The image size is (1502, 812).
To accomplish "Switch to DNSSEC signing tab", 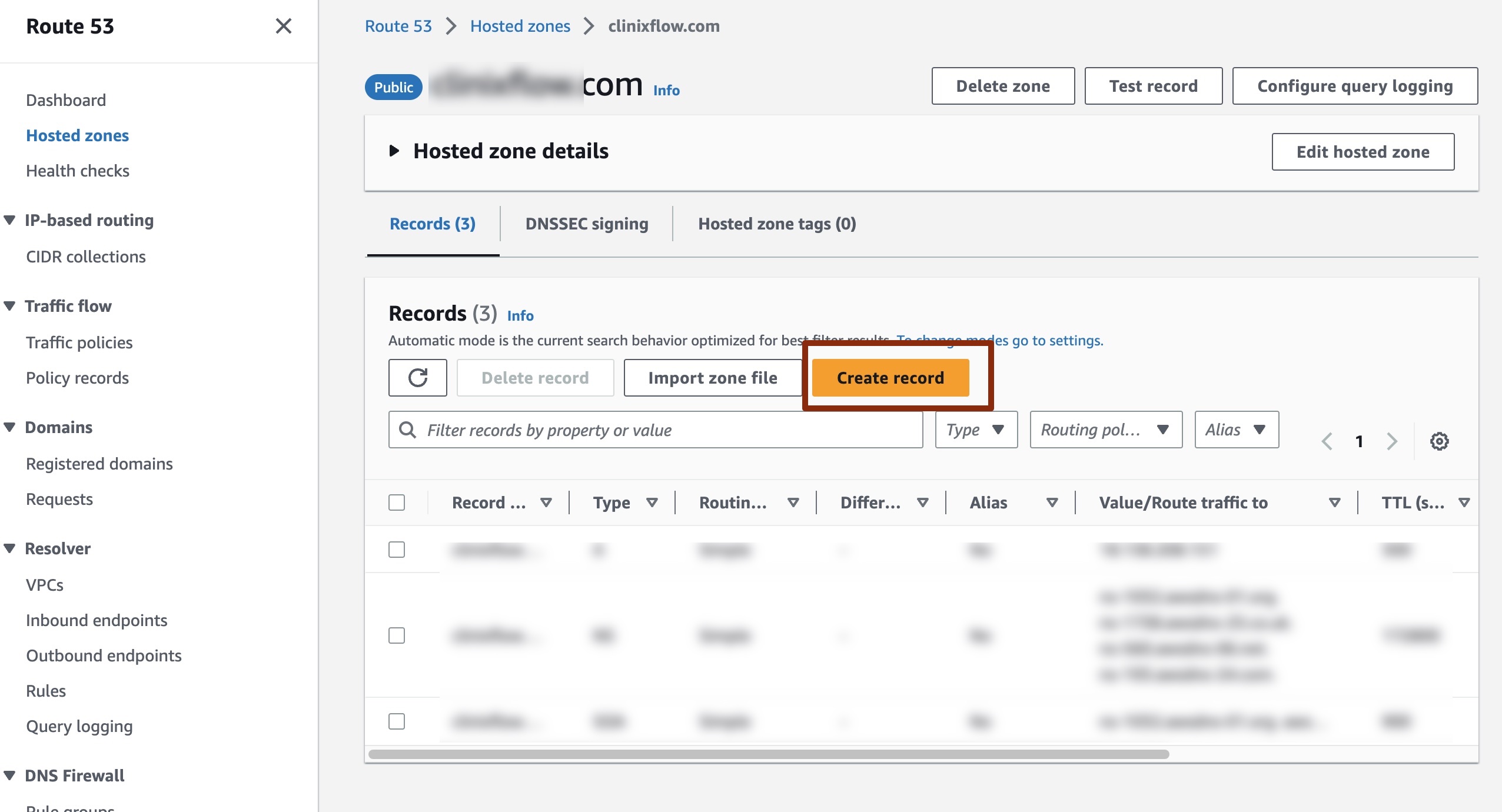I will pos(587,224).
